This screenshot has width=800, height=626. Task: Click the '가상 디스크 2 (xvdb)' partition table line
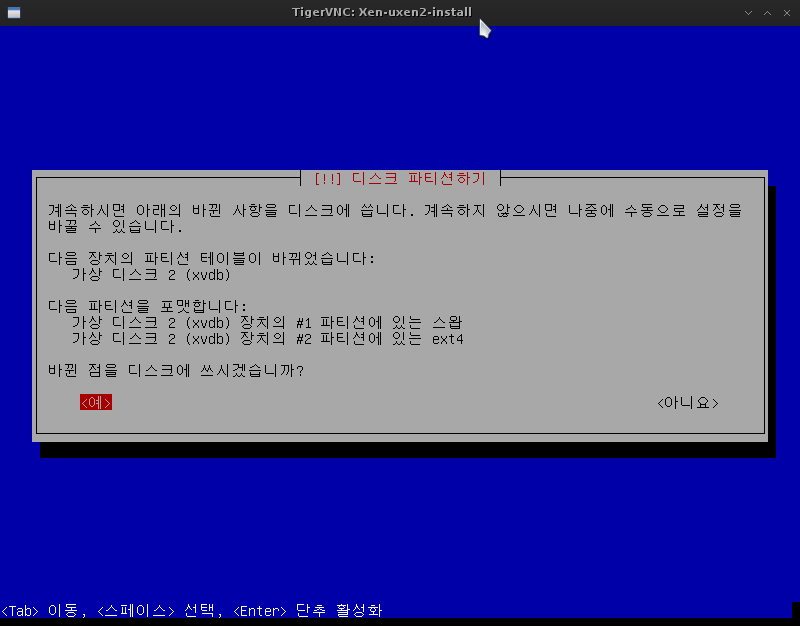(151, 275)
